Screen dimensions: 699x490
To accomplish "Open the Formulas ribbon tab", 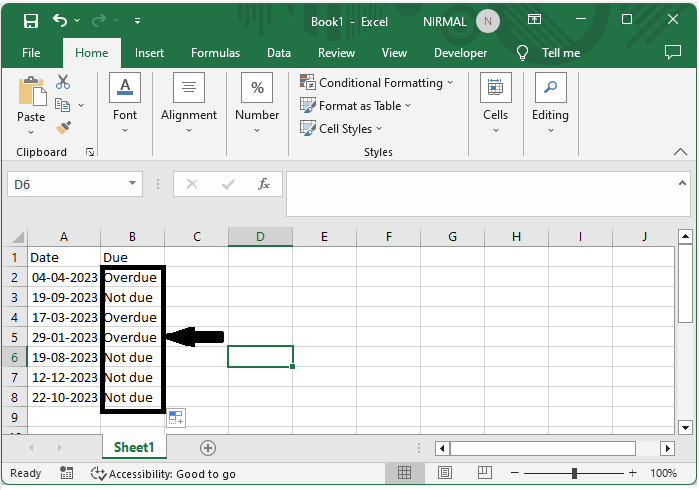I will (215, 53).
